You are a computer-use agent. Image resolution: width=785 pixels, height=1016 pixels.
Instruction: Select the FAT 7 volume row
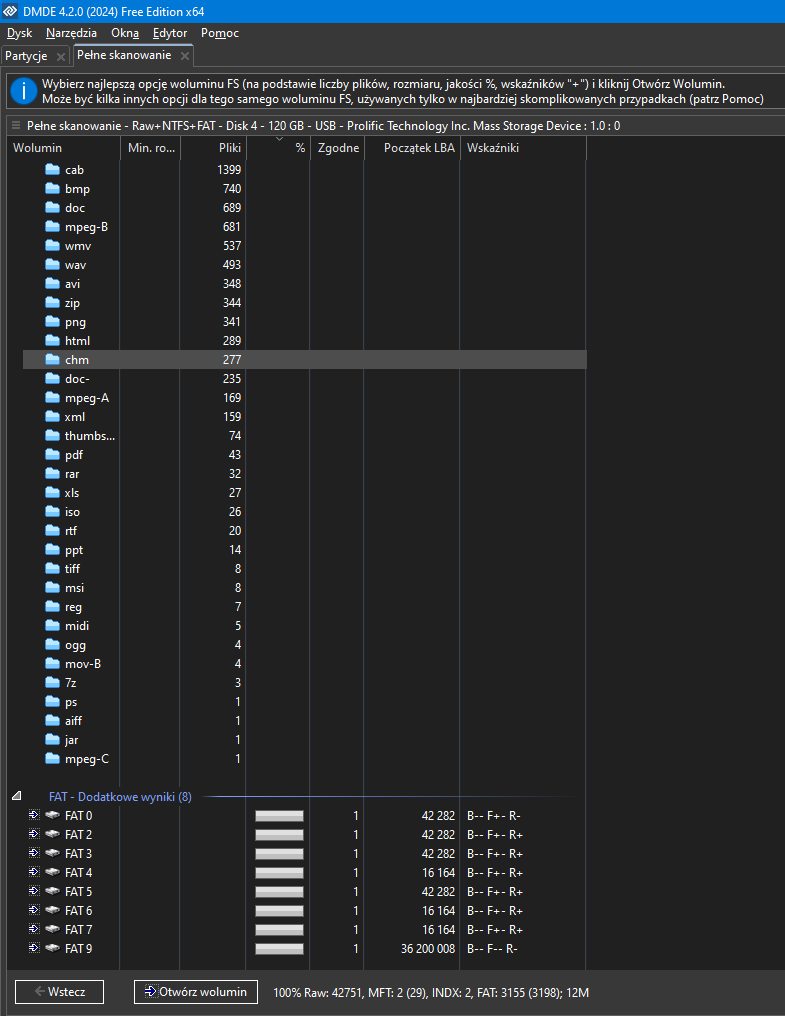point(305,929)
